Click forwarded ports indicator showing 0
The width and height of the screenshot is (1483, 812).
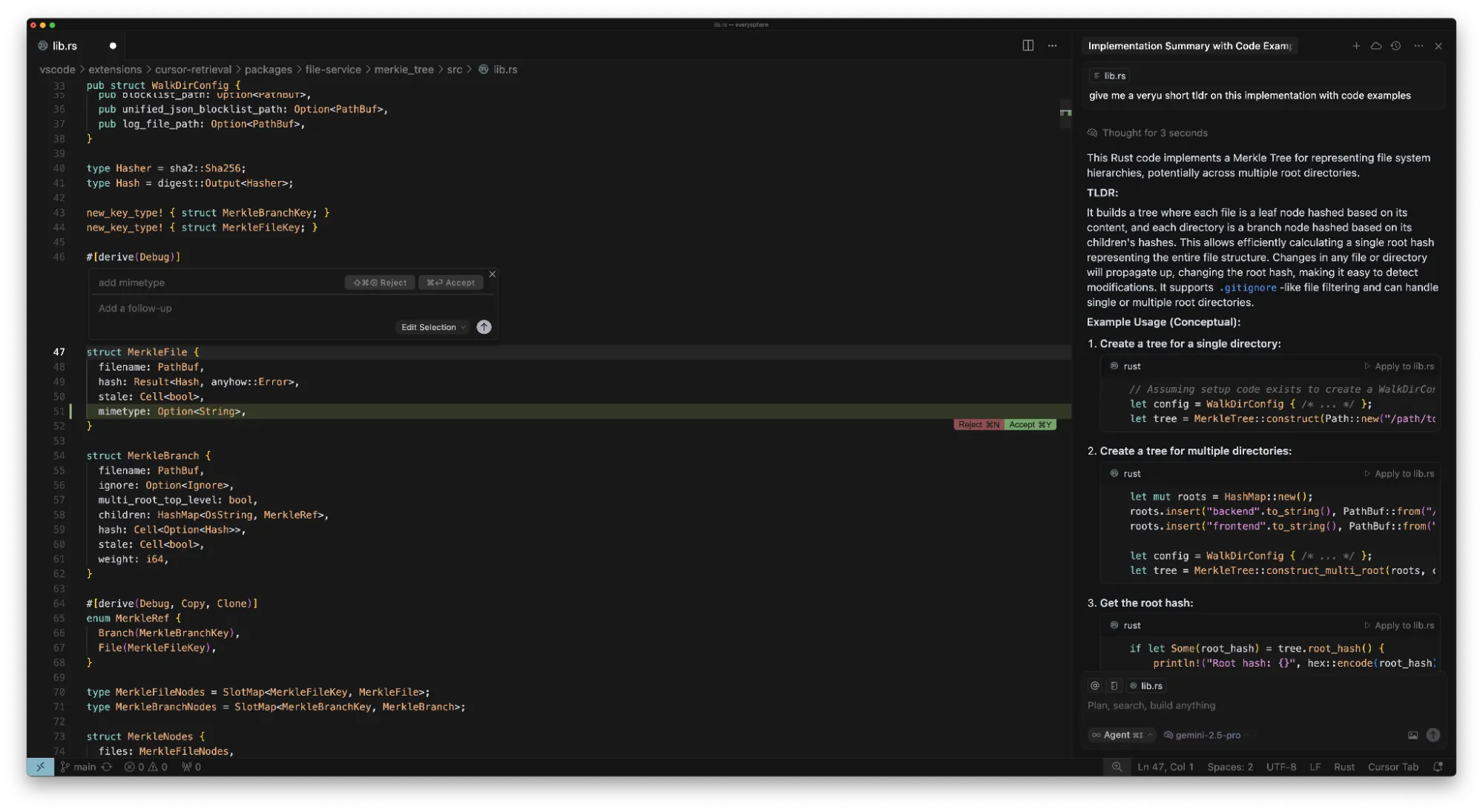pyautogui.click(x=191, y=767)
